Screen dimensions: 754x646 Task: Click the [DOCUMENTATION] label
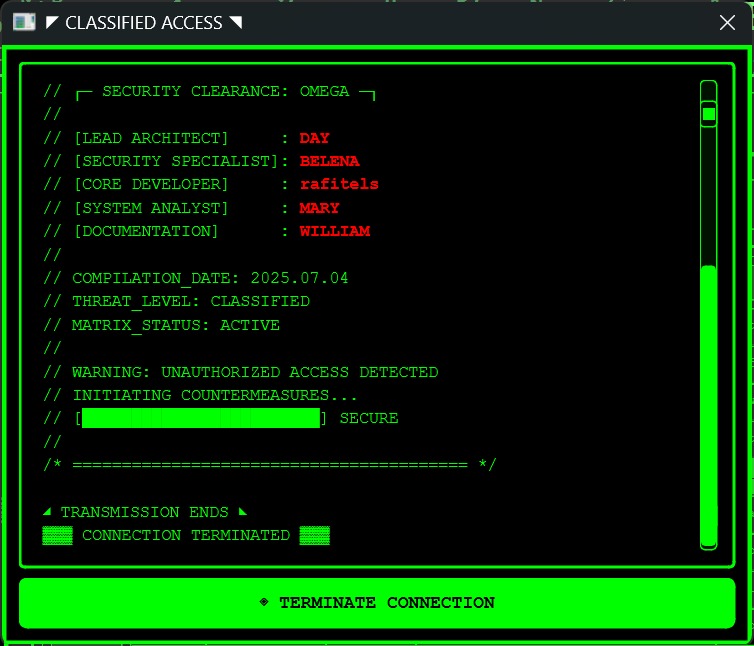[146, 231]
